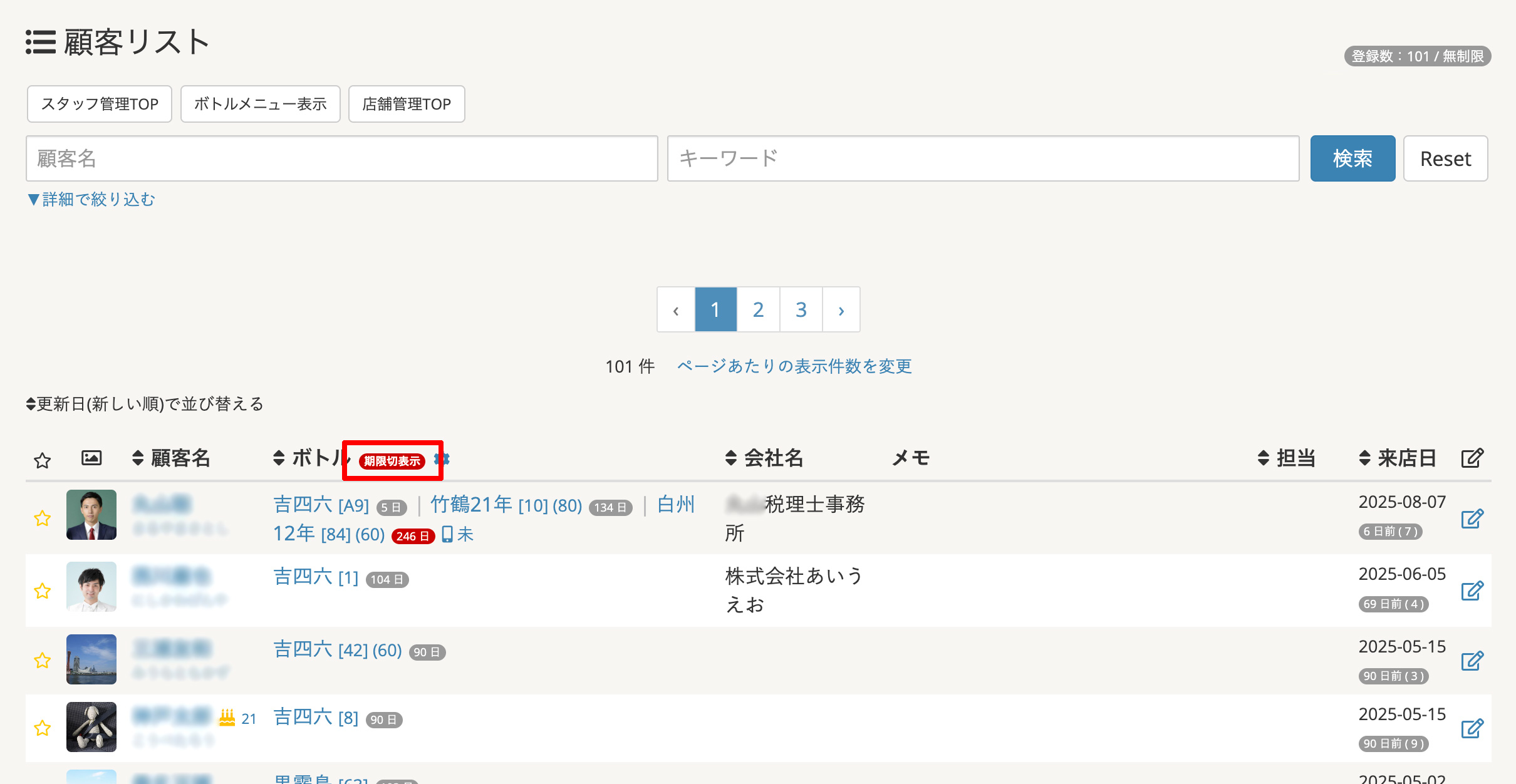Toggle favorite star on the first customer row
The image size is (1516, 784).
(x=42, y=518)
